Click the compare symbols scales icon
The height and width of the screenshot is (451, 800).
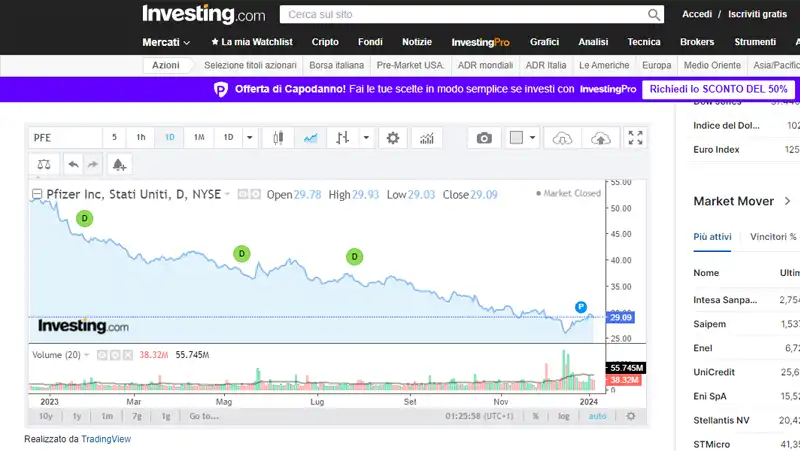[x=44, y=164]
